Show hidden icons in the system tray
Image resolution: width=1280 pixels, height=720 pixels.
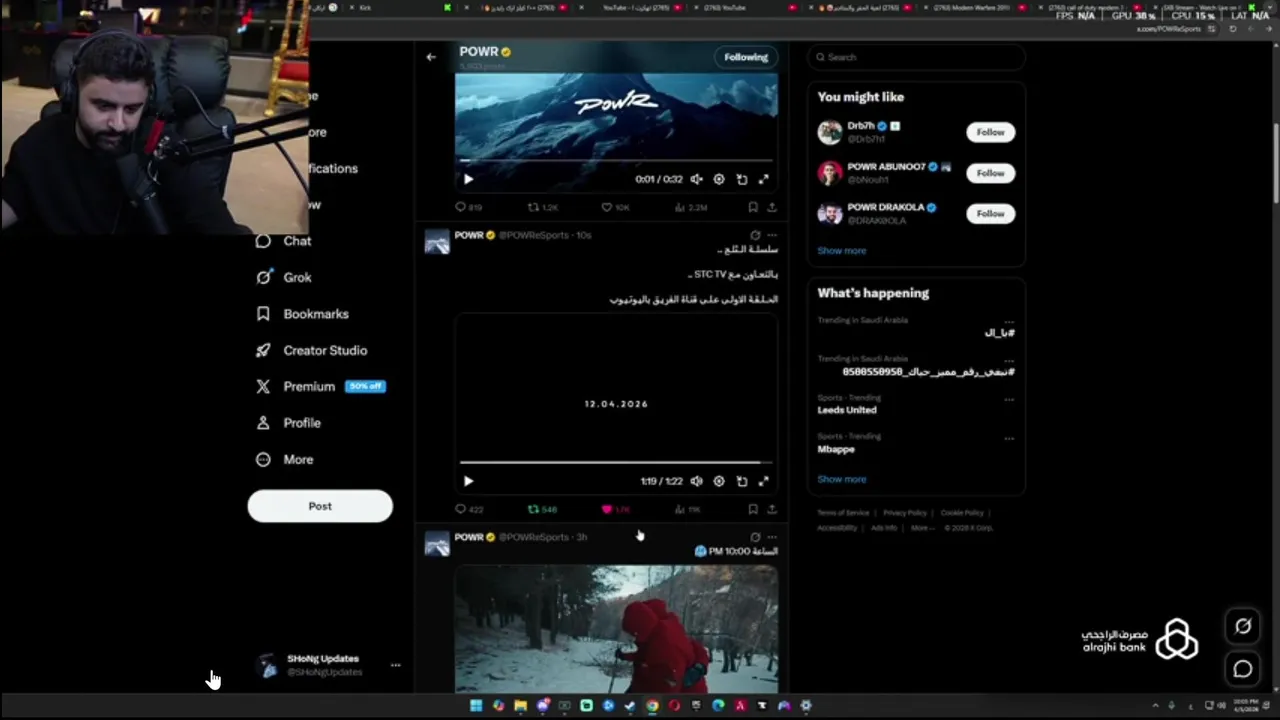tap(1155, 705)
